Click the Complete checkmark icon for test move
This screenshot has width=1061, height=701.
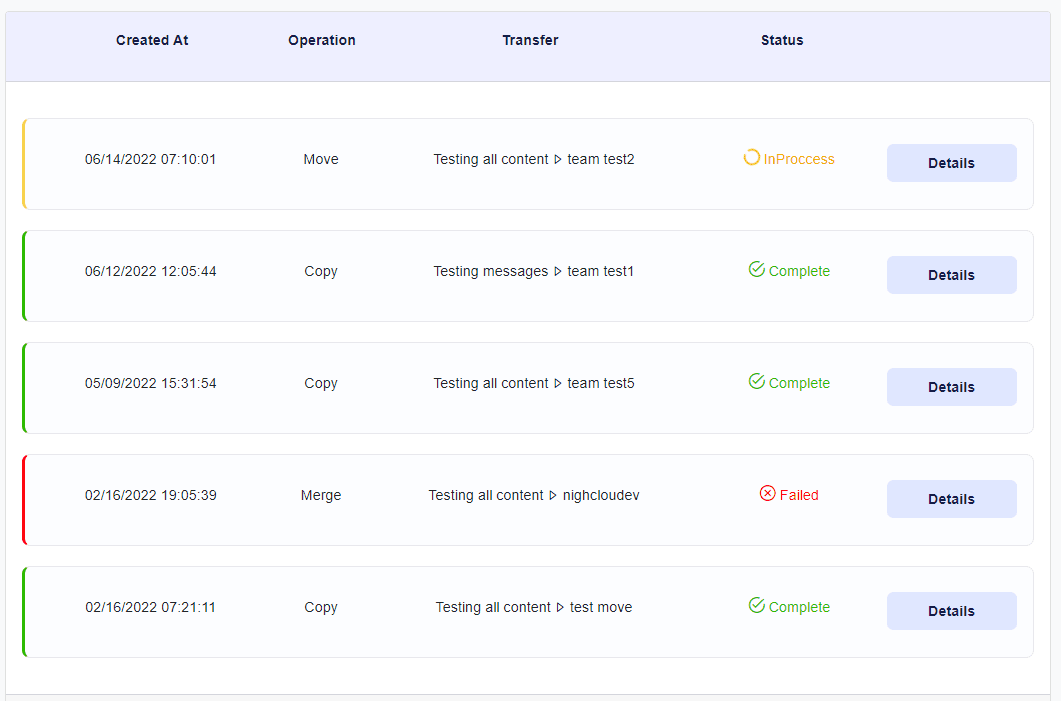coord(757,606)
